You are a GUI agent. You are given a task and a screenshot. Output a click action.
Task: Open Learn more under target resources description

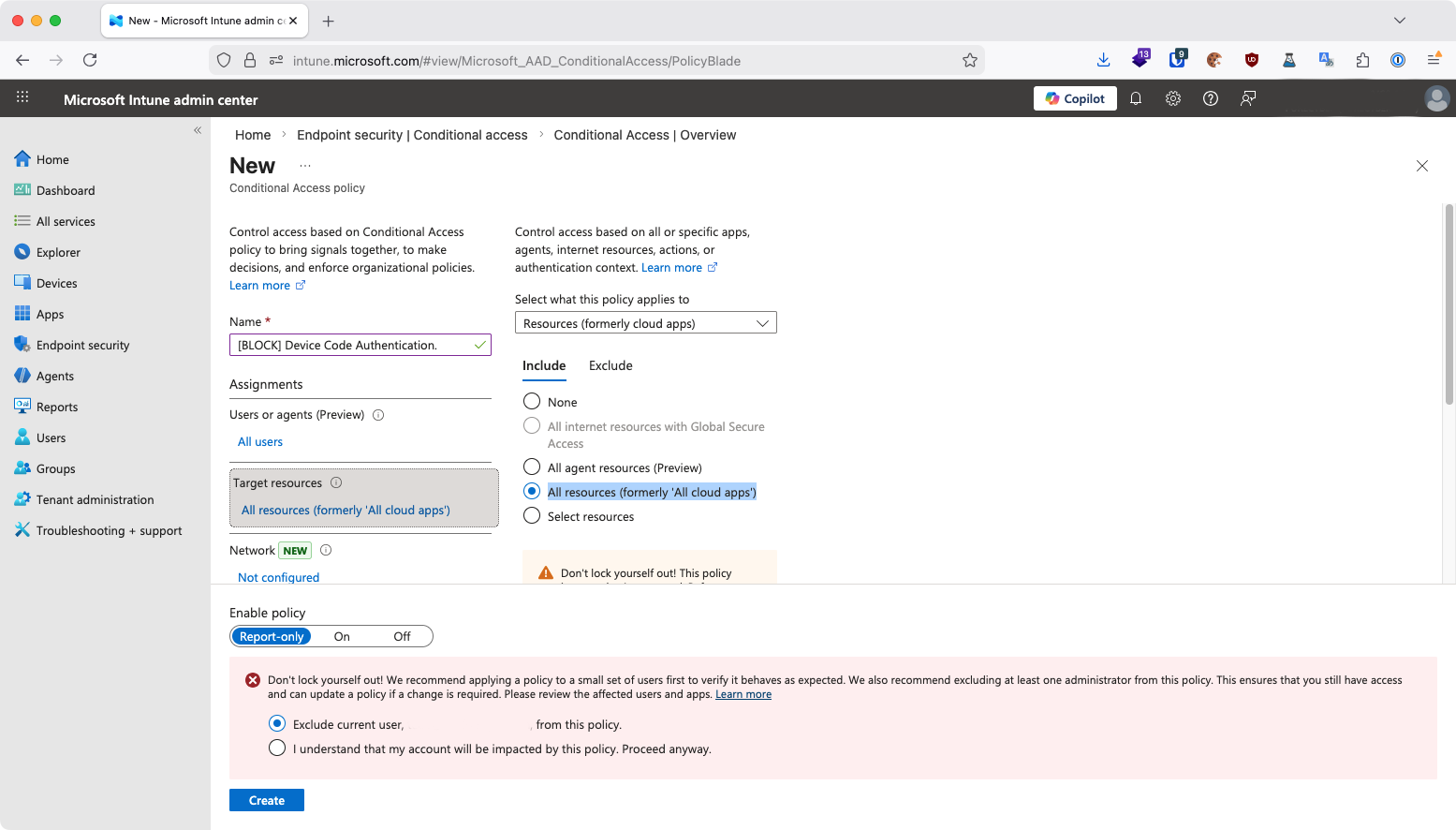coord(679,268)
